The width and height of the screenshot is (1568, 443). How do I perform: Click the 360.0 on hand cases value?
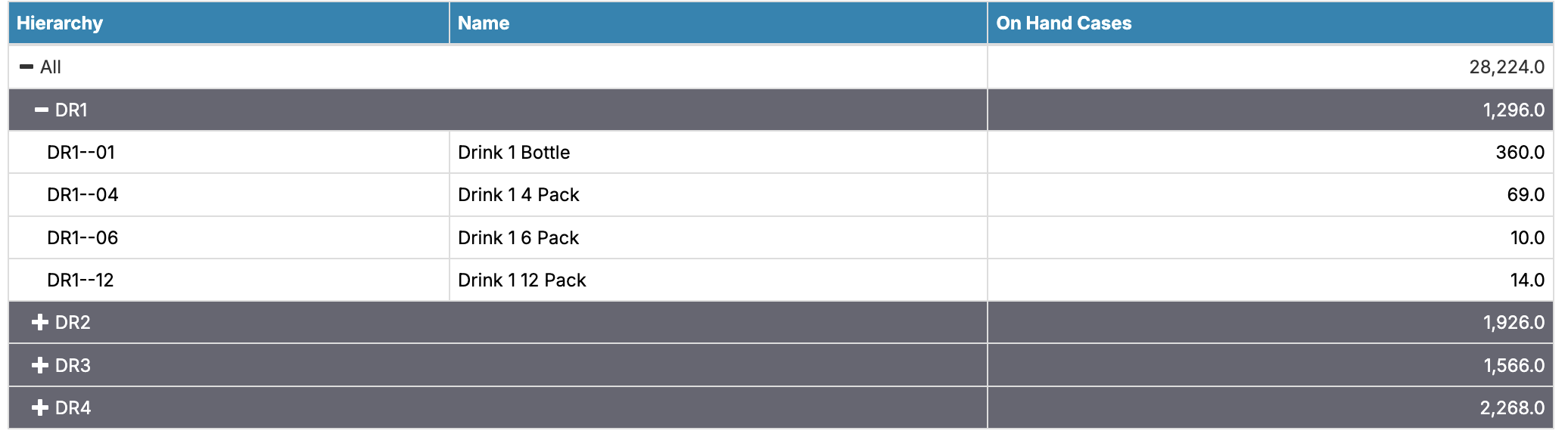click(x=1520, y=153)
